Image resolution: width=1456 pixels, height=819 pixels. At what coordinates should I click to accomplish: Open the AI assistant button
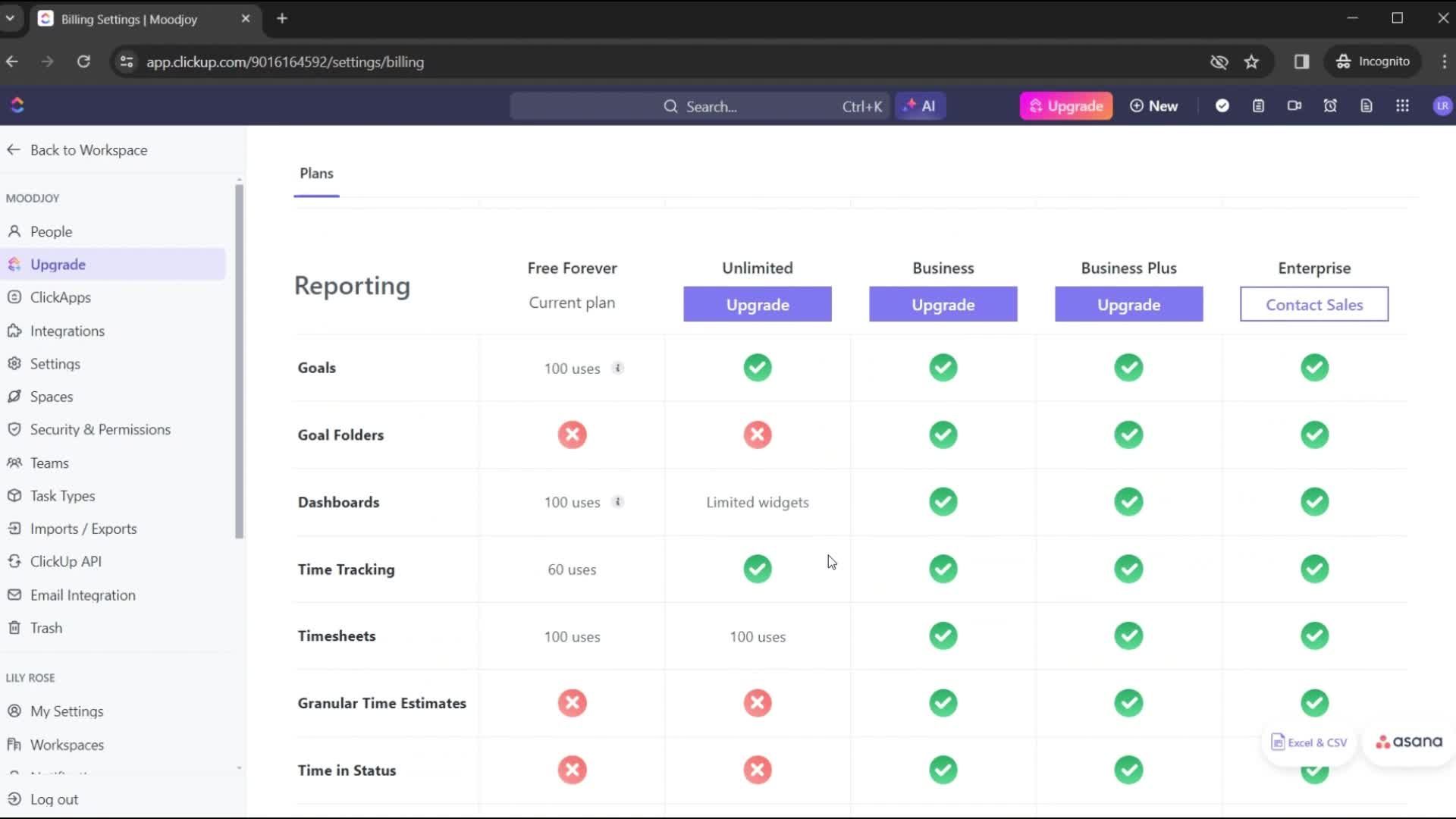pyautogui.click(x=920, y=106)
